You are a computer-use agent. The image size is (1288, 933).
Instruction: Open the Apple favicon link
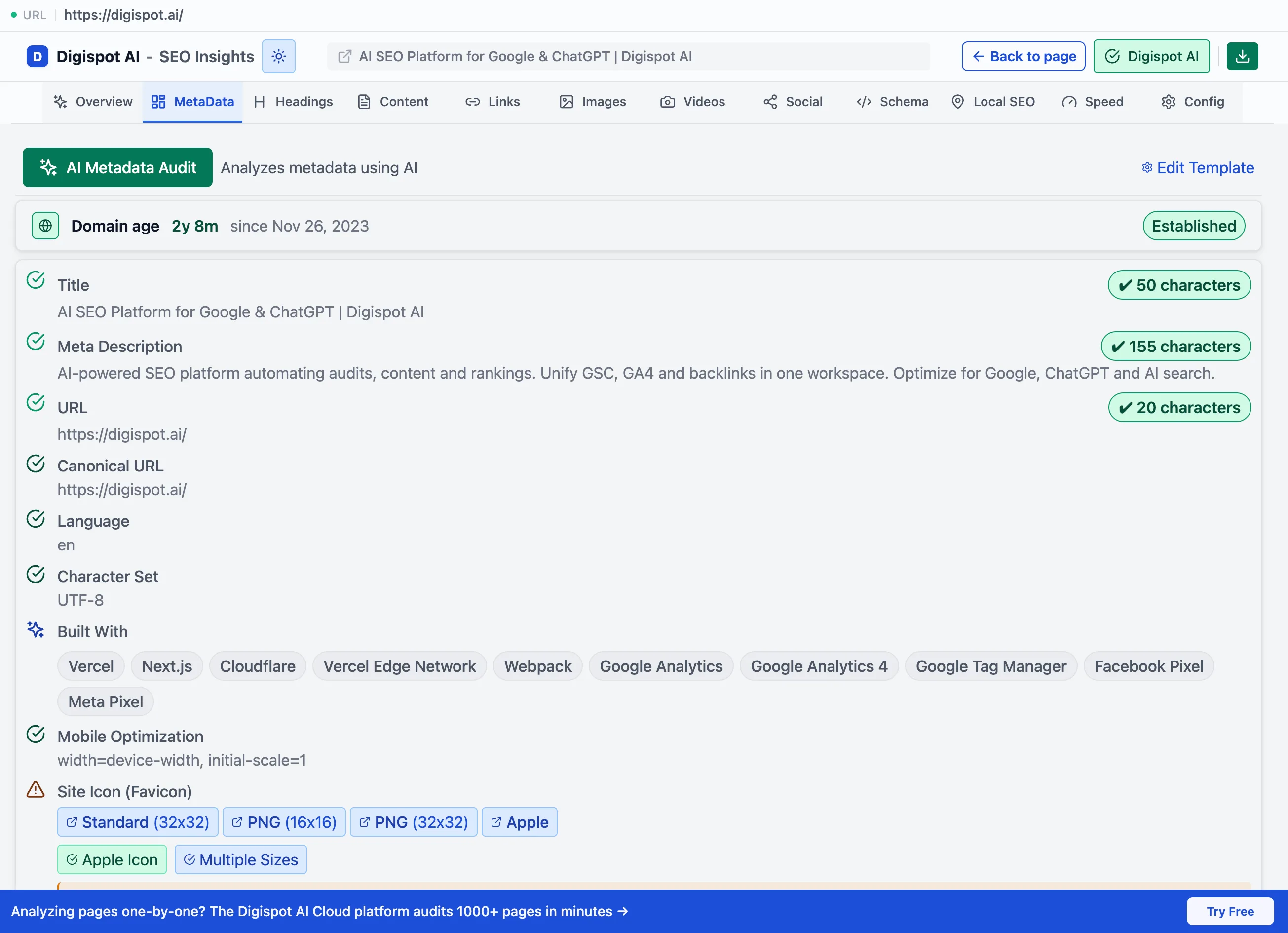(x=520, y=822)
